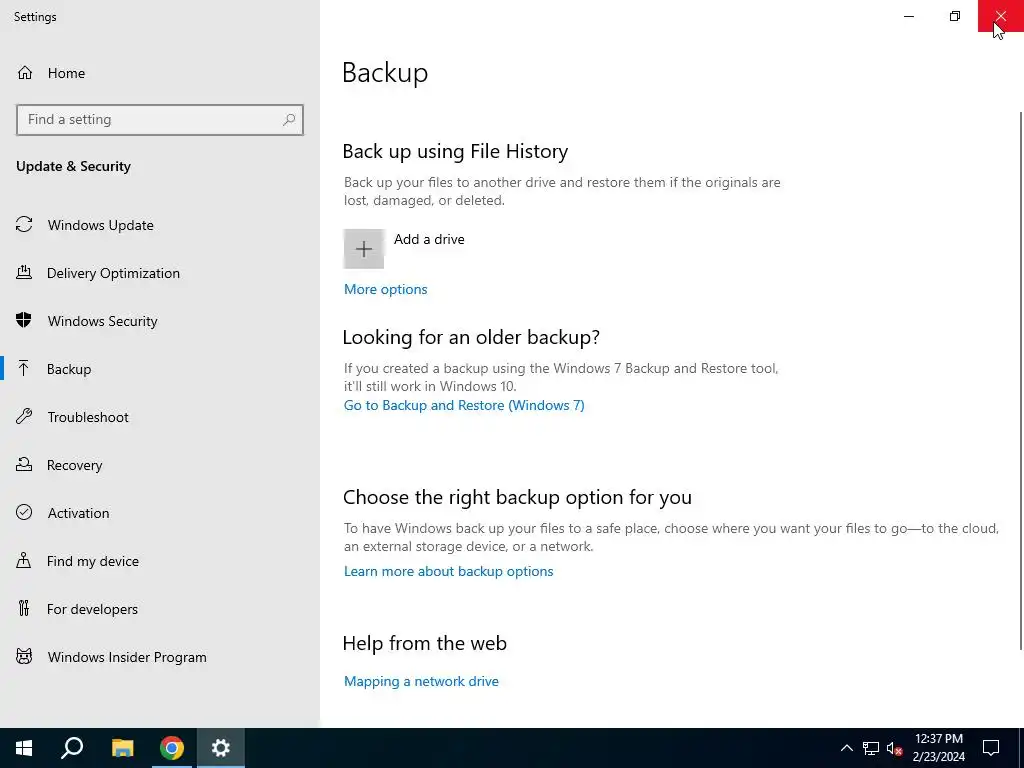
Task: Click Choose the right backup option heading
Action: point(517,497)
